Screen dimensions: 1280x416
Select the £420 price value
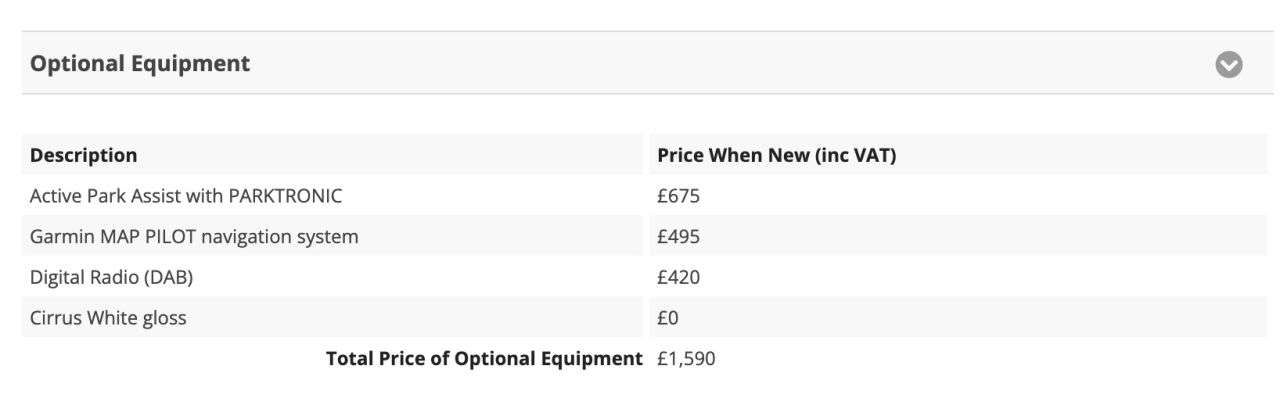point(678,278)
